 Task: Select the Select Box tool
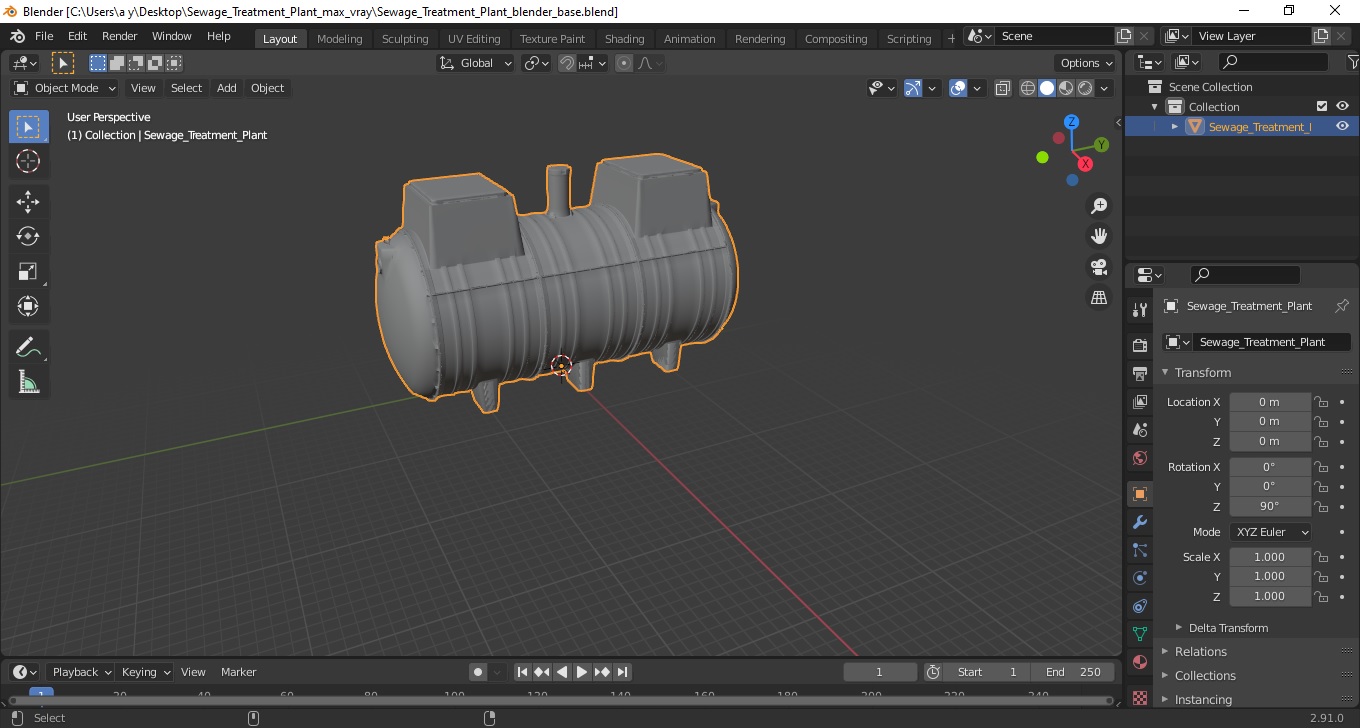28,127
